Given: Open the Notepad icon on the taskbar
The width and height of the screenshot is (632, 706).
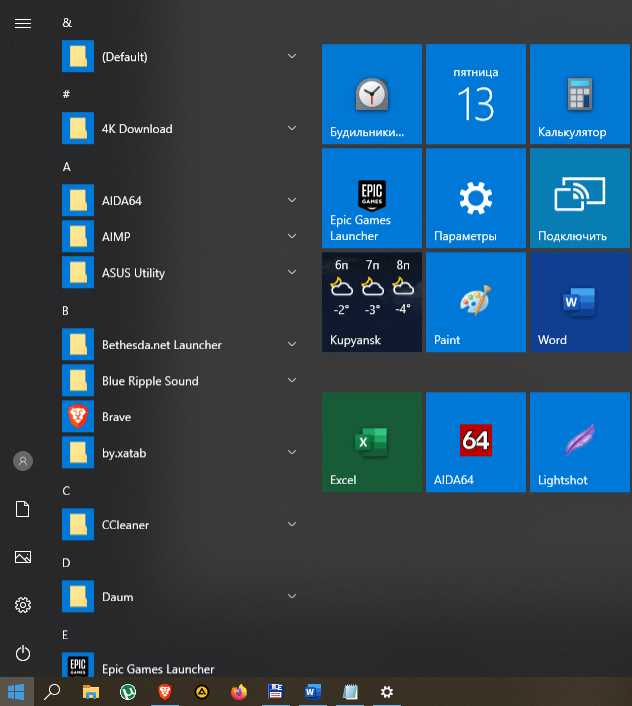Looking at the screenshot, I should tap(350, 692).
